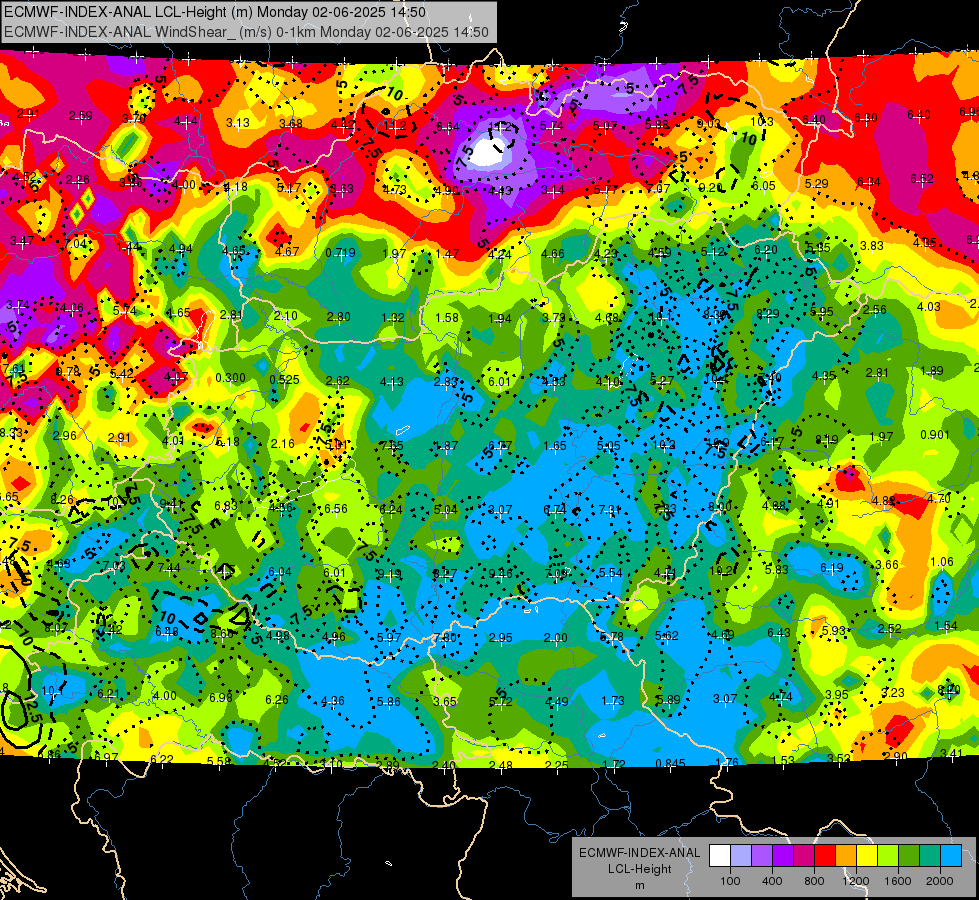Click the legend tick label '800'

pyautogui.click(x=814, y=881)
